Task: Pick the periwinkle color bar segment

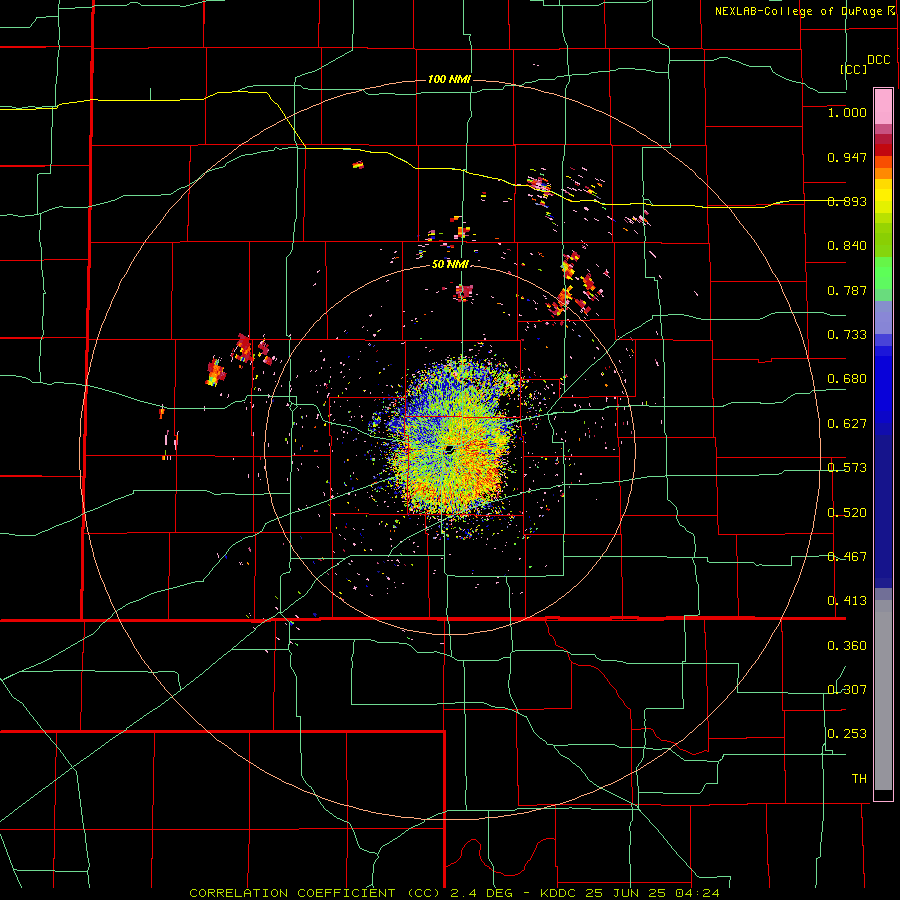Action: click(883, 317)
